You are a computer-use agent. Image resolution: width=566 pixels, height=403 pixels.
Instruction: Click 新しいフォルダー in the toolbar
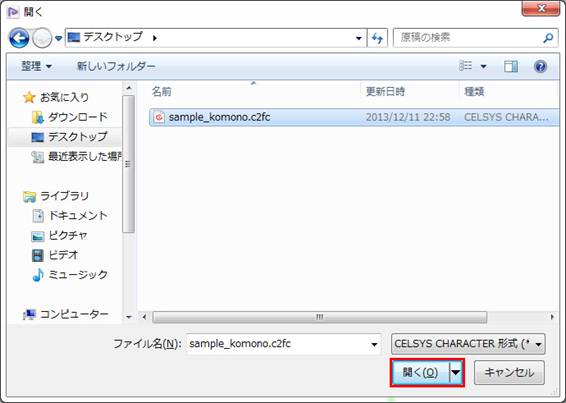[x=116, y=66]
